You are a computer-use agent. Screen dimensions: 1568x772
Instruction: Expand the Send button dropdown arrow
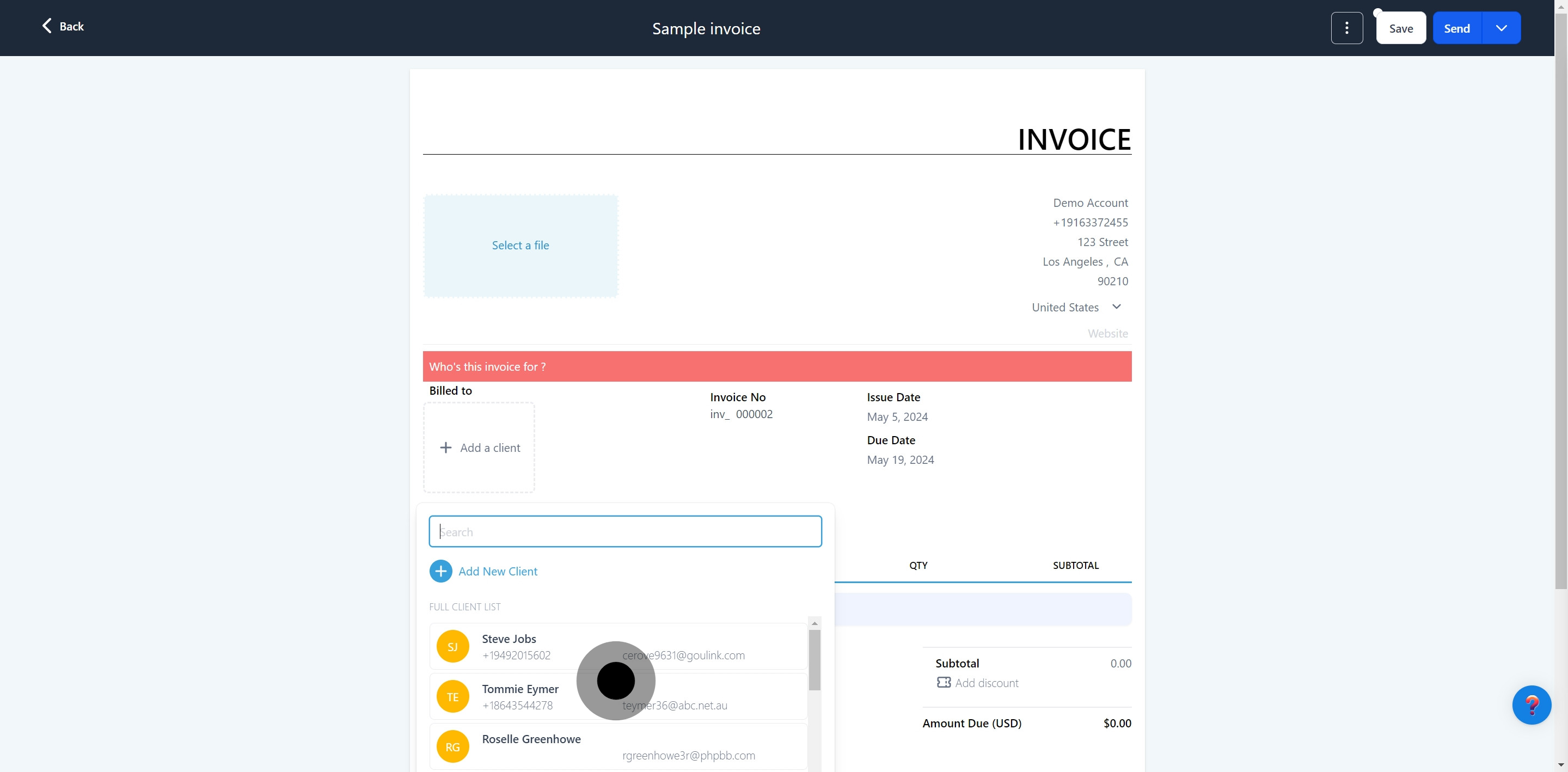click(x=1501, y=28)
